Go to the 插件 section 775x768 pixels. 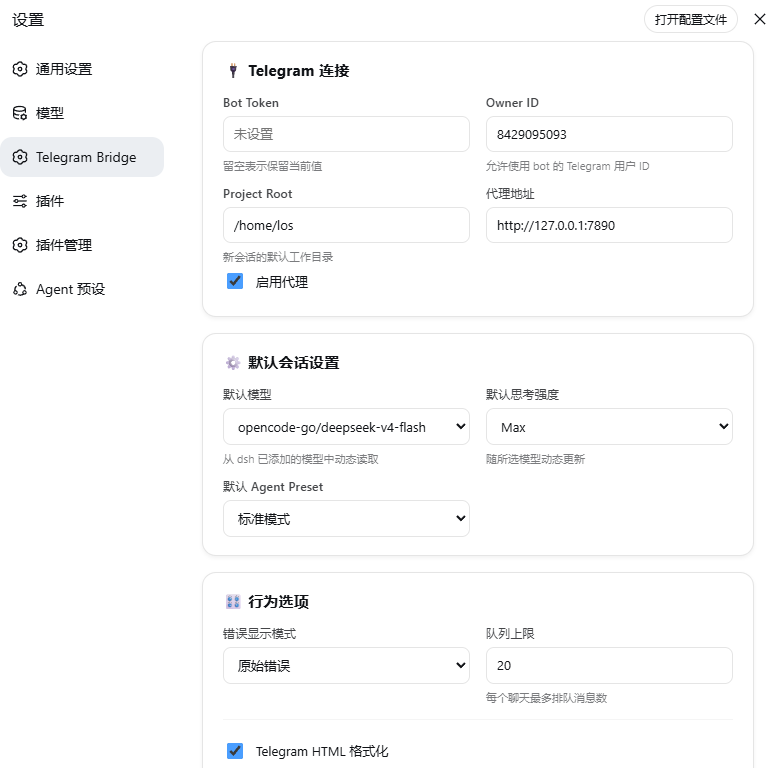tap(82, 201)
